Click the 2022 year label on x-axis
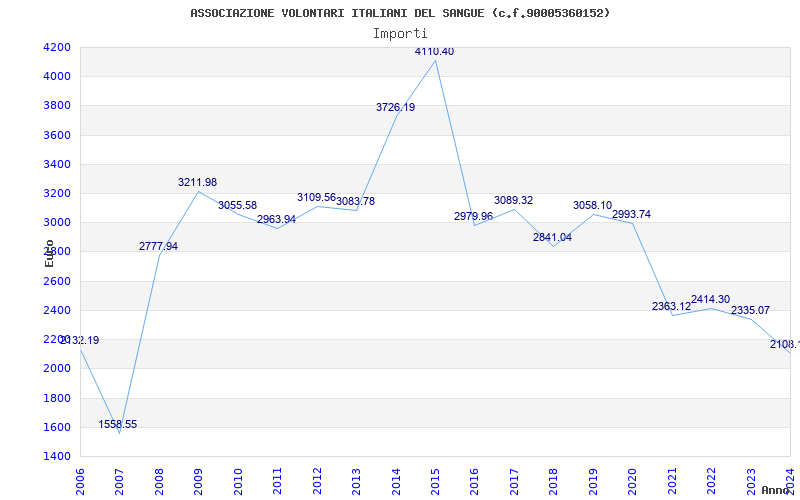 [712, 482]
